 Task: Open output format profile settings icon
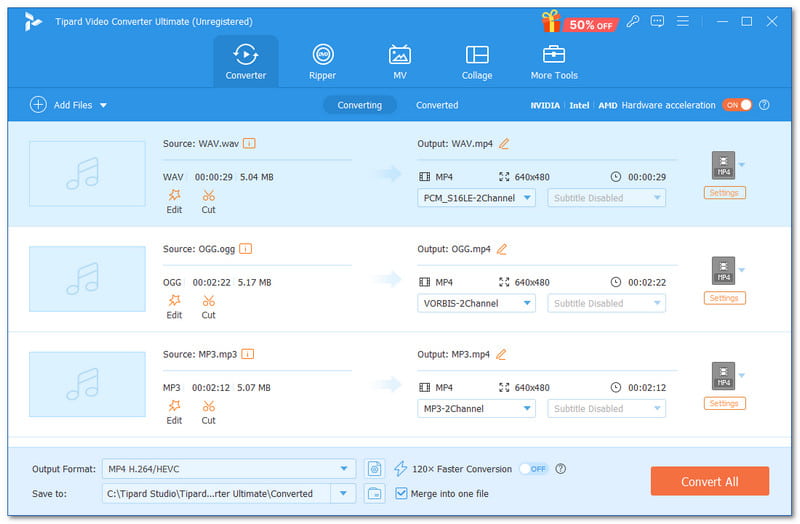pos(374,468)
